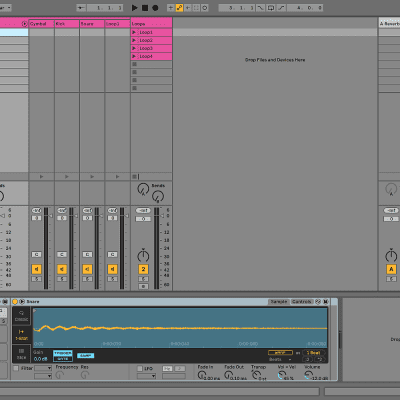Viewport: 400px width, 400px height.
Task: Click the Capture MIDI bracket icon
Action: [x=196, y=8]
